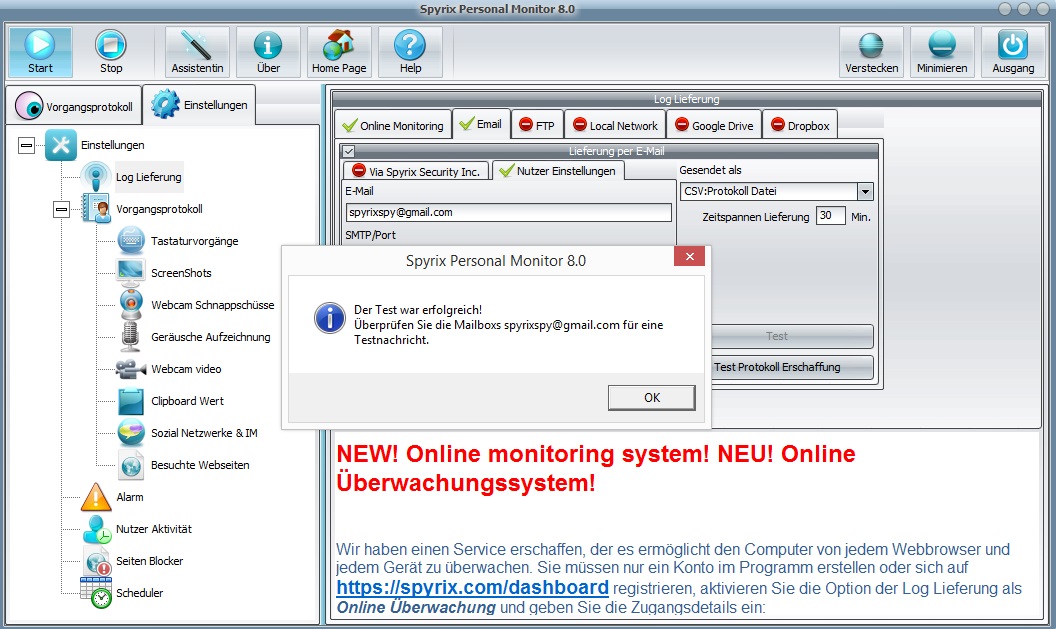Close the test success dialog
Screen dimensions: 1056x629
(x=689, y=256)
